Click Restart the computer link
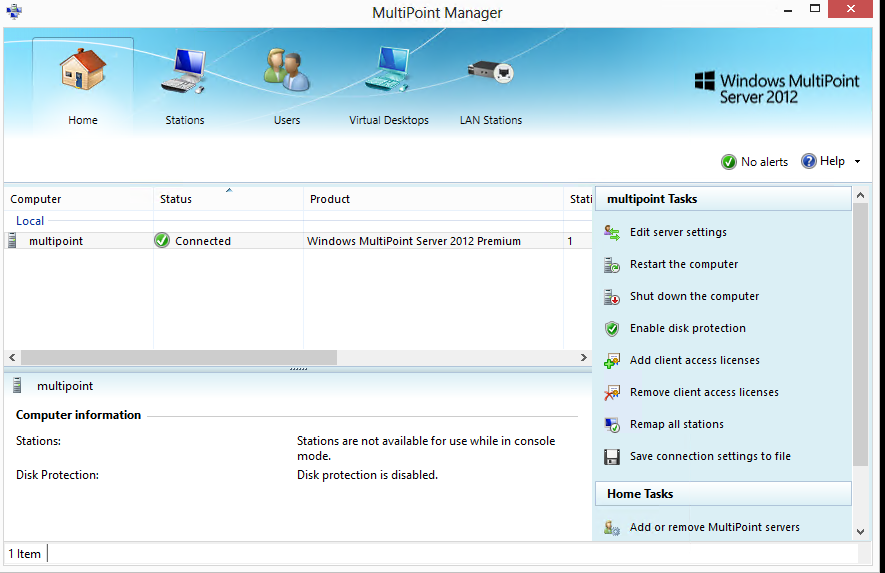The image size is (885, 573). tap(684, 264)
